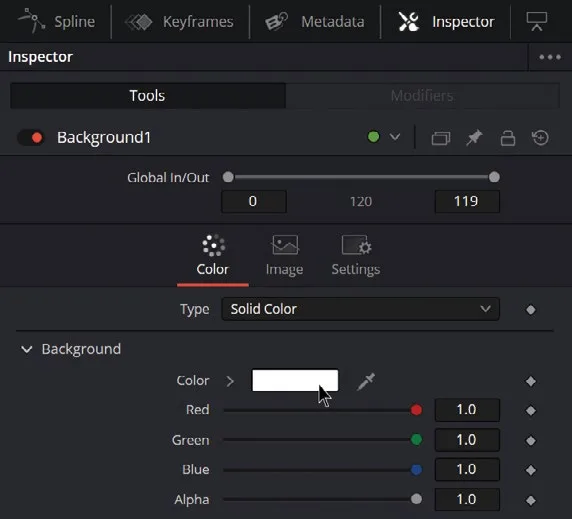572x519 pixels.
Task: Lock the Background1 node
Action: (x=507, y=138)
